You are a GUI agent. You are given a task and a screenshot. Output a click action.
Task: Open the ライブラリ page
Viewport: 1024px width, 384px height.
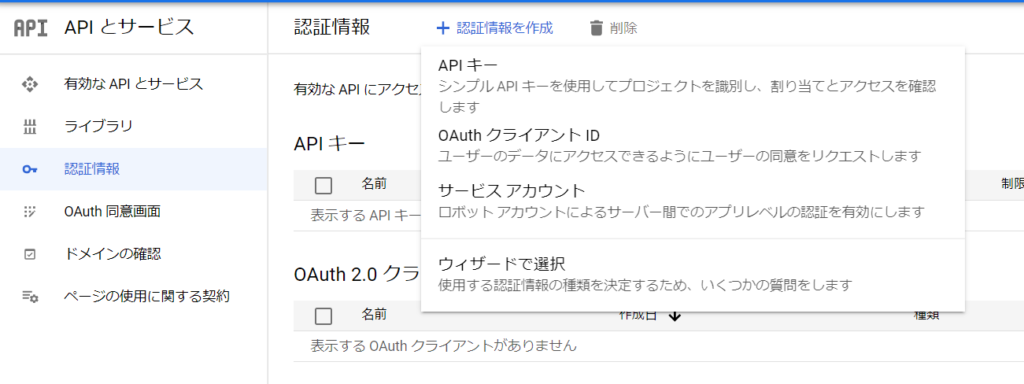pos(133,127)
